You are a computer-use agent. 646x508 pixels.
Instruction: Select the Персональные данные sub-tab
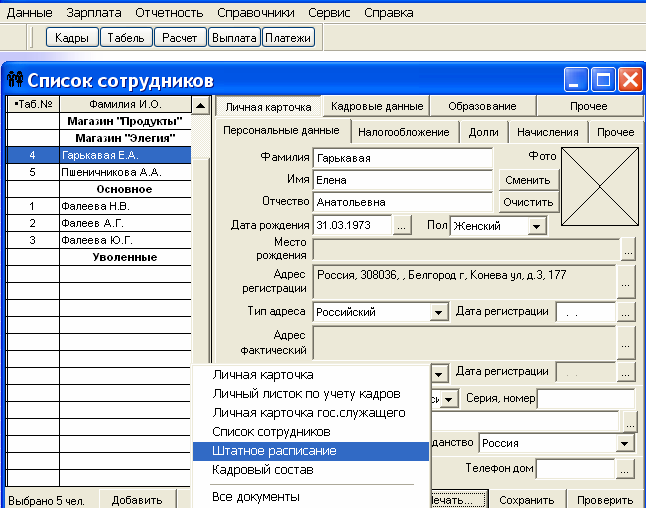(x=282, y=131)
